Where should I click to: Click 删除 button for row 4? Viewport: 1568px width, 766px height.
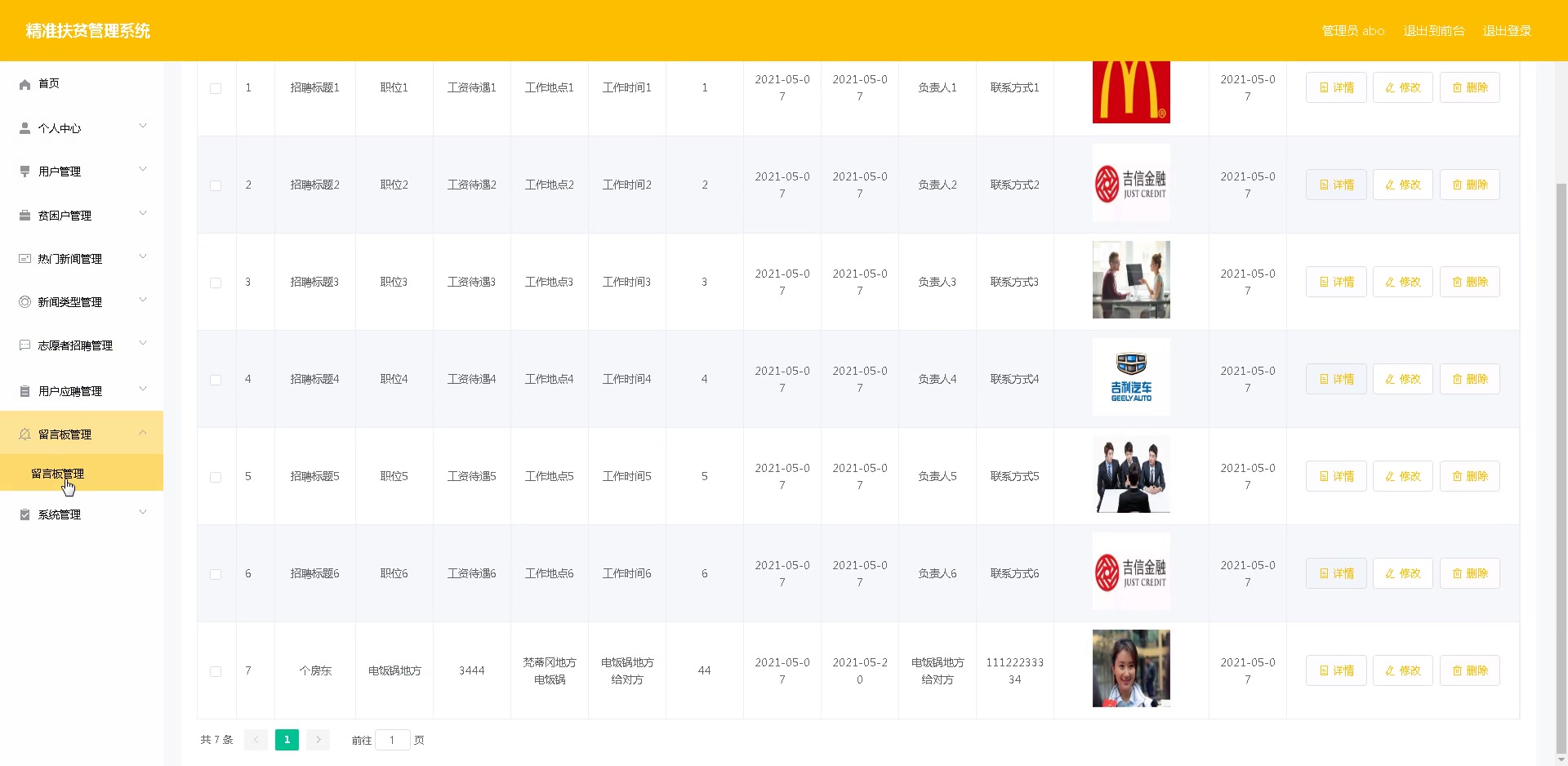click(1469, 379)
